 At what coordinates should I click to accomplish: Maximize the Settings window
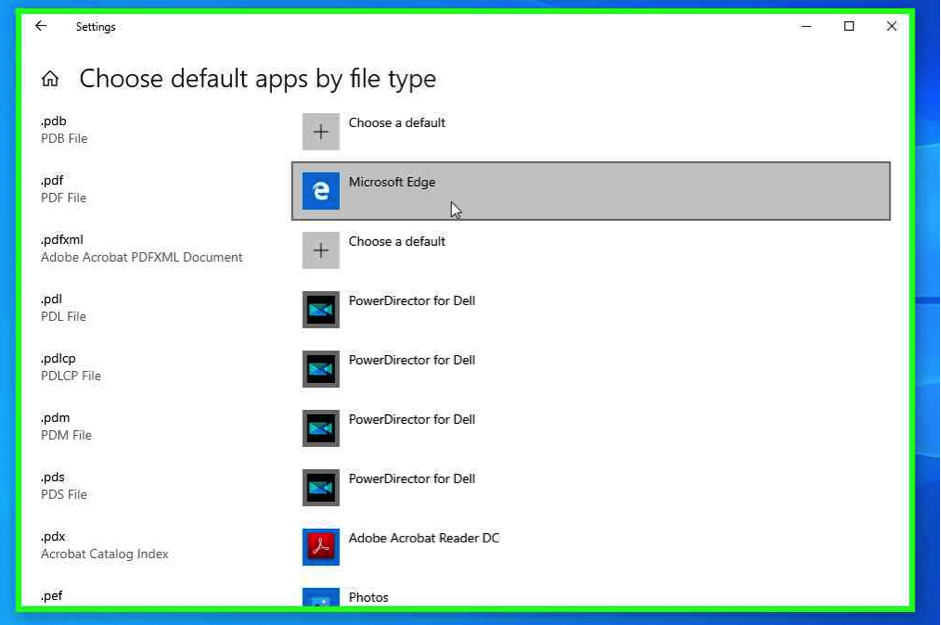click(849, 26)
